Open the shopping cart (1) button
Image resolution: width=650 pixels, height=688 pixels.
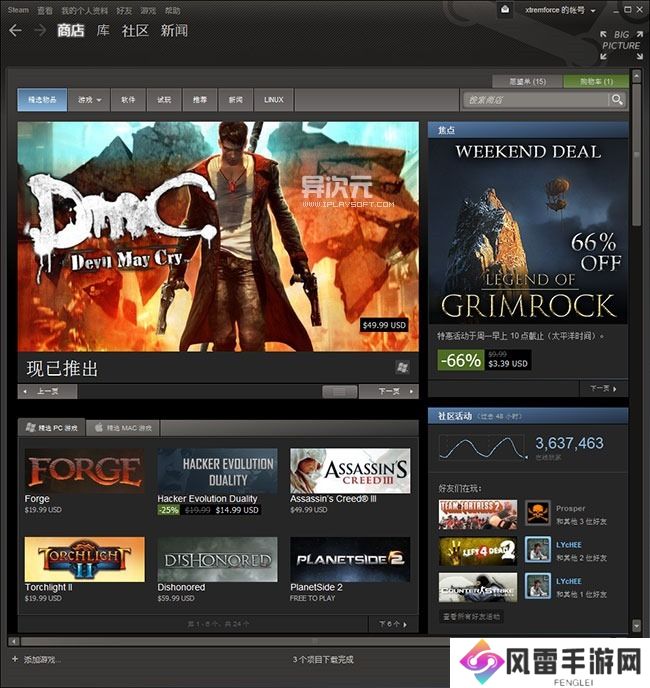(596, 81)
